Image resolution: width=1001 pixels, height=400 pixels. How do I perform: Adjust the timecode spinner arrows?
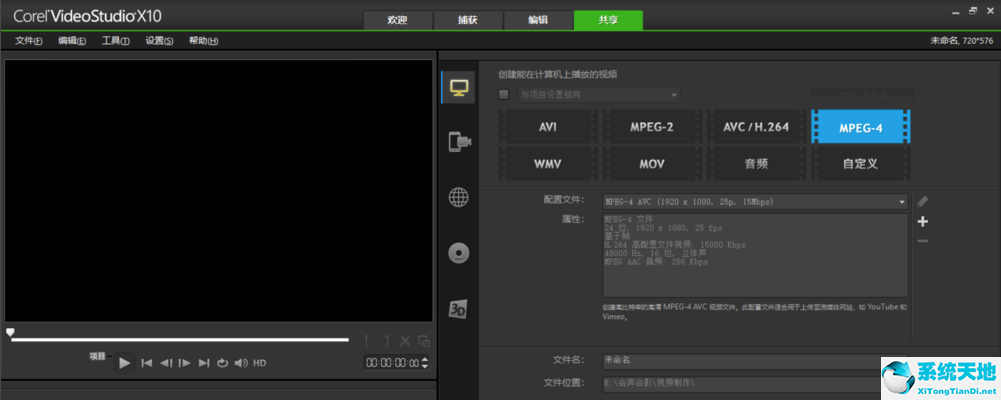(x=425, y=363)
